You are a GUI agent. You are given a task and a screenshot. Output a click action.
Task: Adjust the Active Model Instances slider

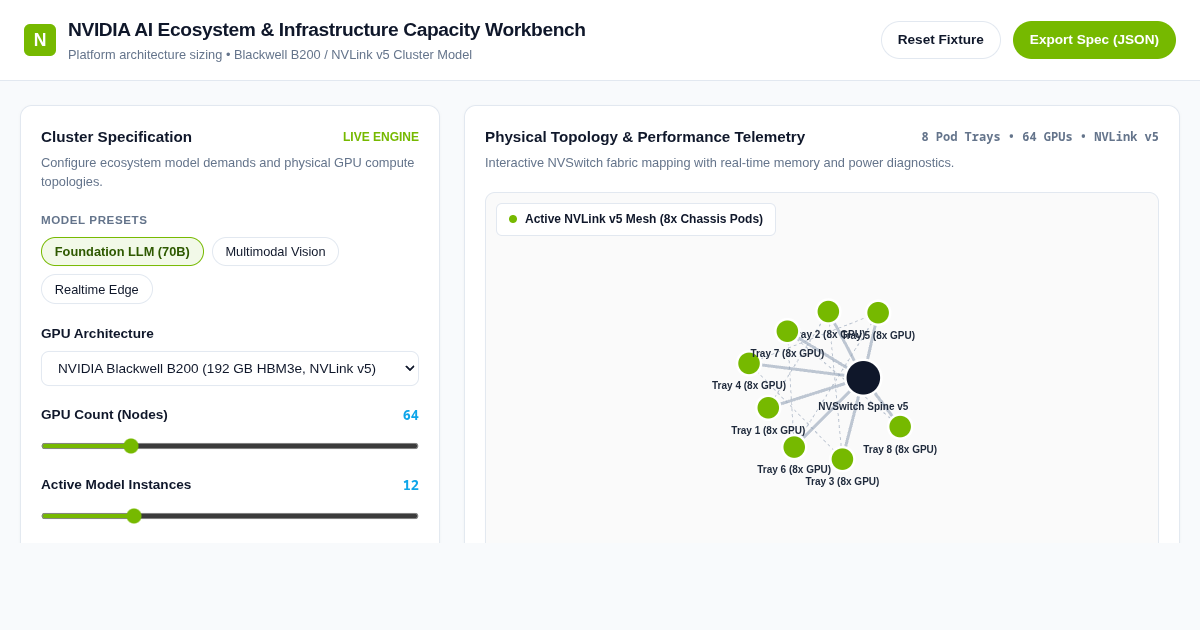point(230,516)
